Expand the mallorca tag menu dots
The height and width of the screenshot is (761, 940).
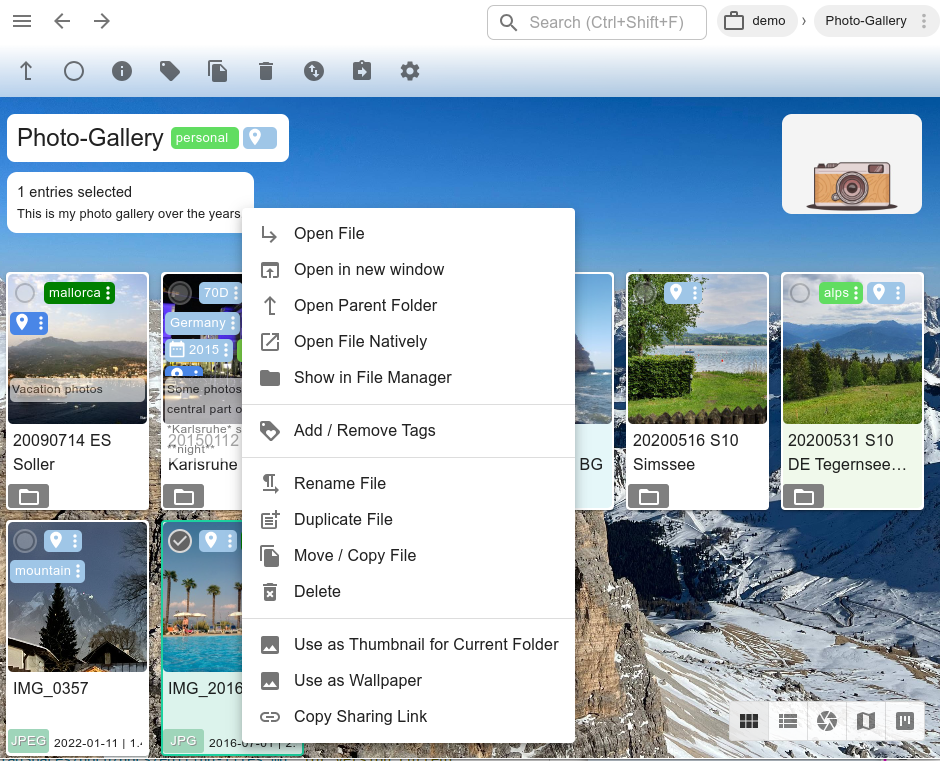tap(108, 293)
